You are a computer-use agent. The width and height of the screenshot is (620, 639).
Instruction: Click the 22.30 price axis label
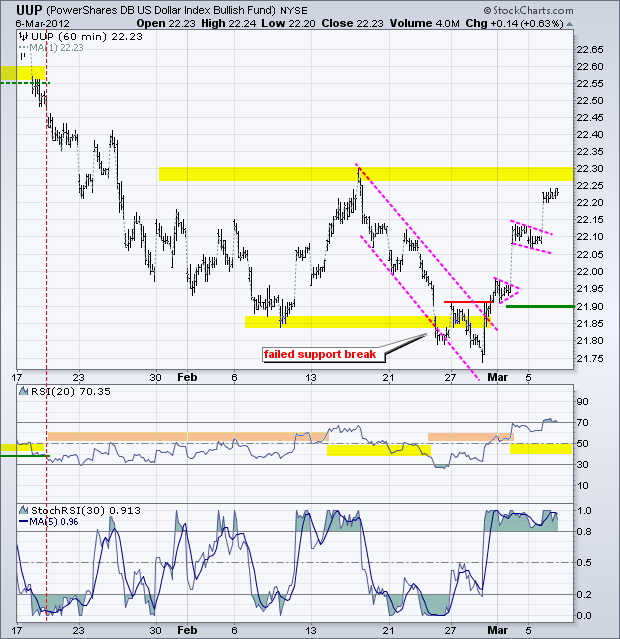(589, 168)
